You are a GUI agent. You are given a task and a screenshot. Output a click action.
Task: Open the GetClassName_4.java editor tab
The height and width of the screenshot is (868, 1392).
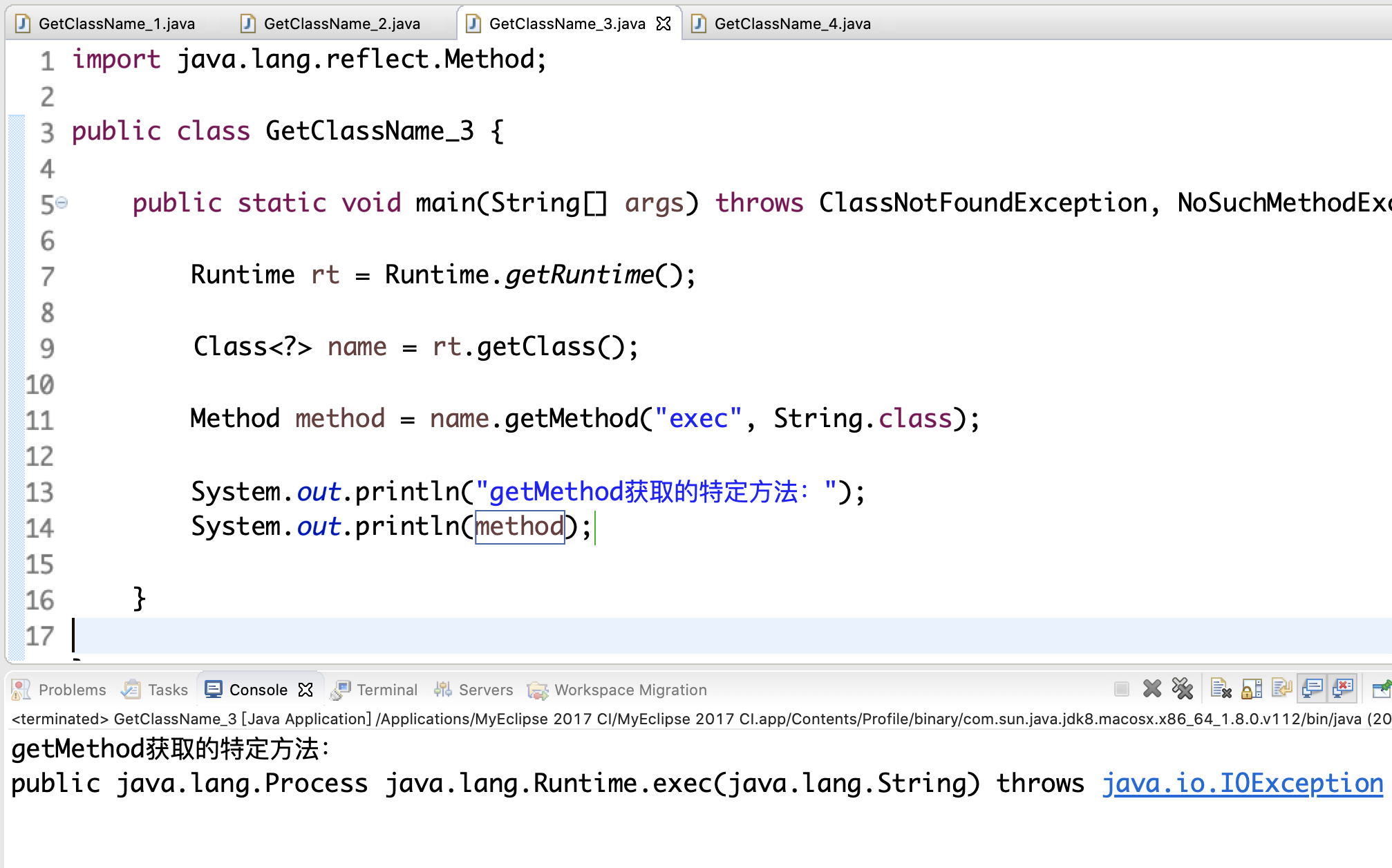click(x=793, y=23)
